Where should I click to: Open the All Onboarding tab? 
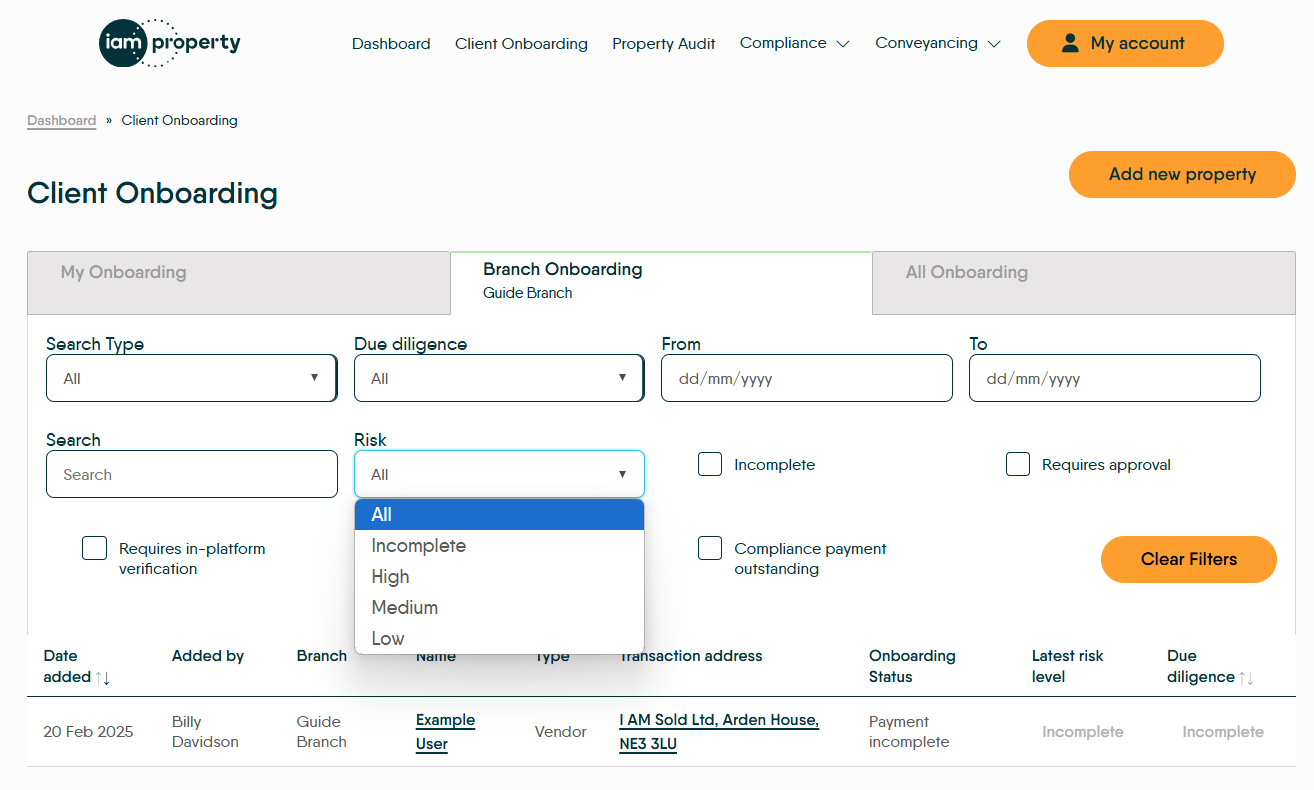pos(1083,273)
